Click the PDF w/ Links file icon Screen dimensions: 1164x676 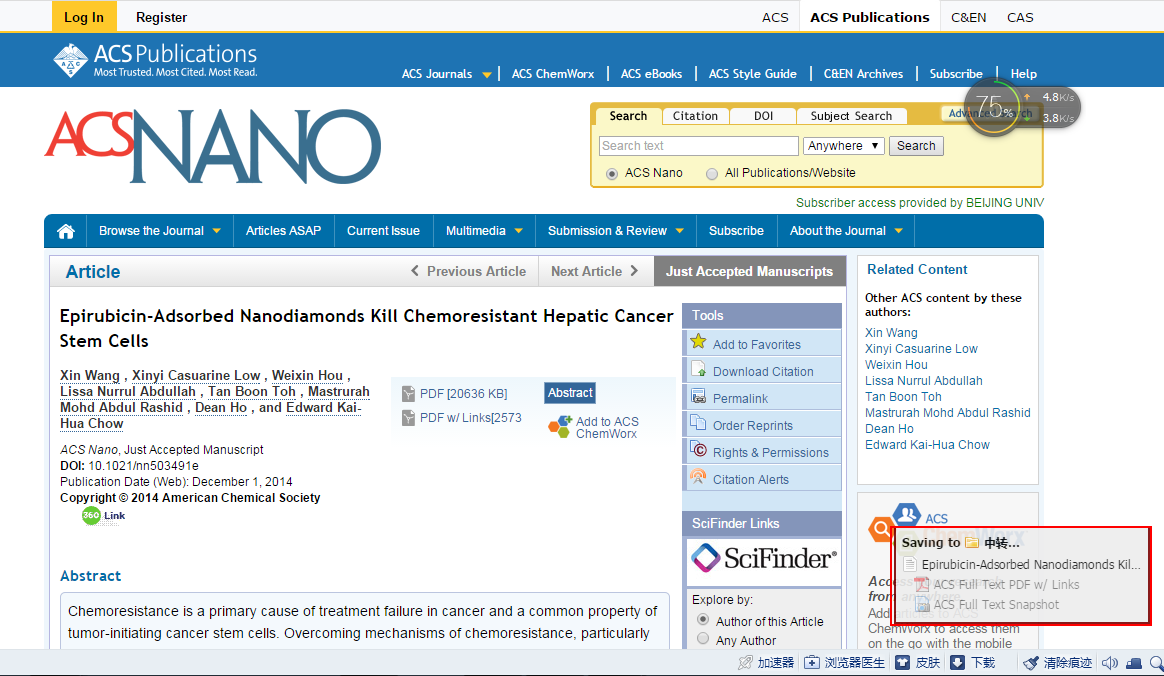[x=408, y=418]
